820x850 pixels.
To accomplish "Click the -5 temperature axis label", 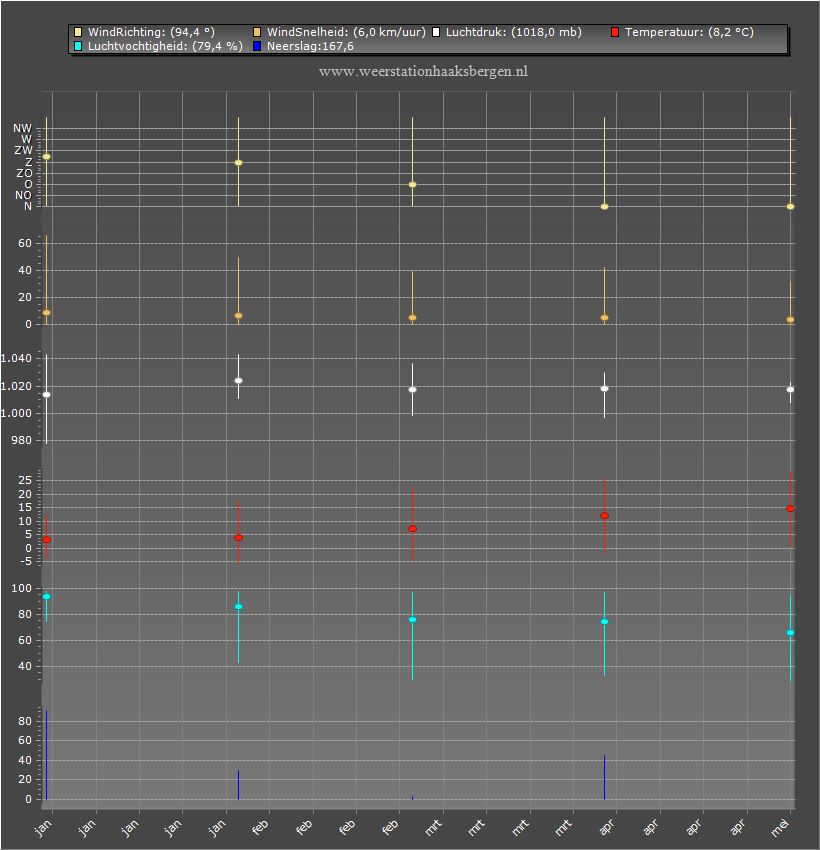I will click(25, 562).
